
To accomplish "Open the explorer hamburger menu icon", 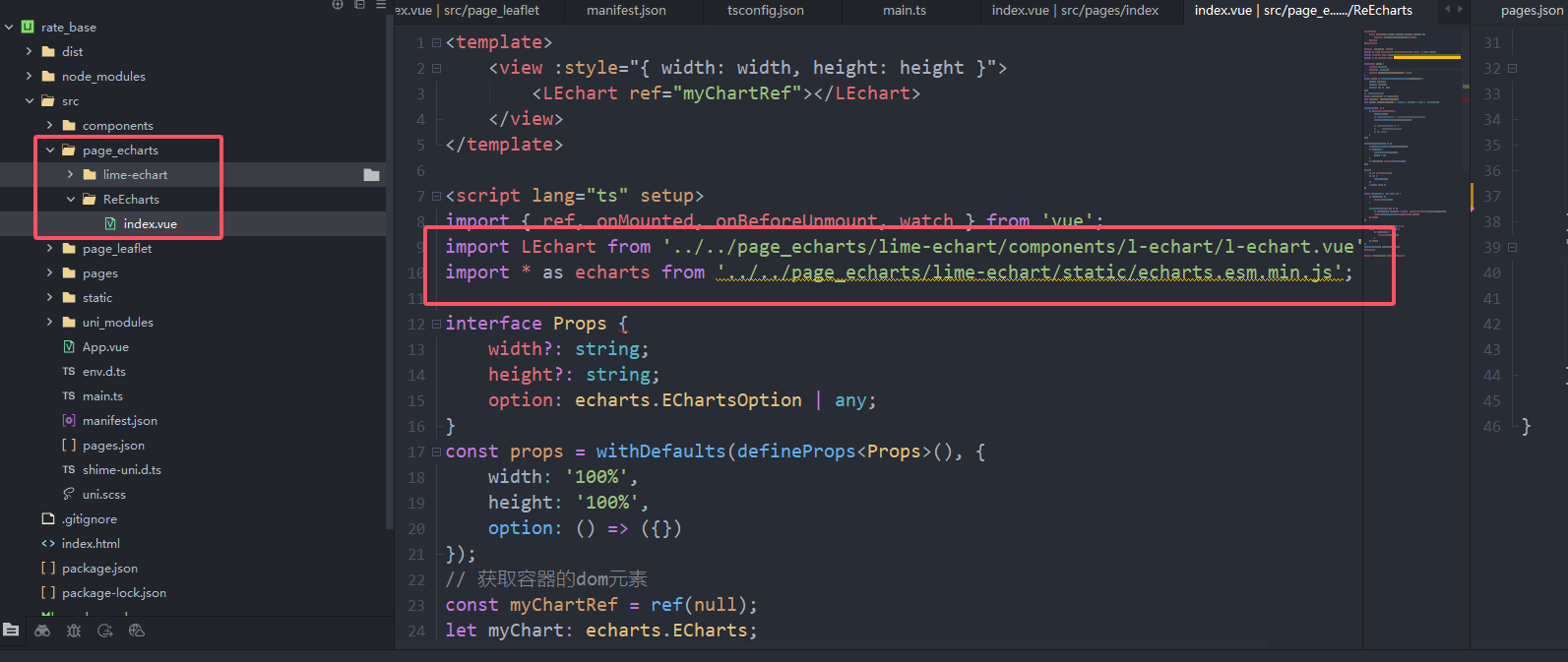I will pyautogui.click(x=381, y=5).
